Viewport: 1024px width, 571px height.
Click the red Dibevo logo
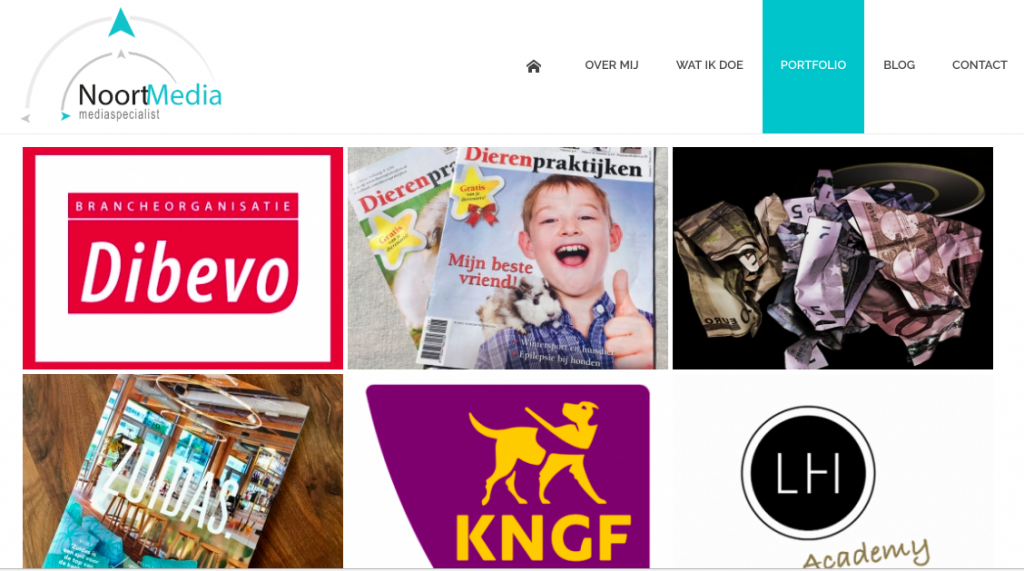183,253
